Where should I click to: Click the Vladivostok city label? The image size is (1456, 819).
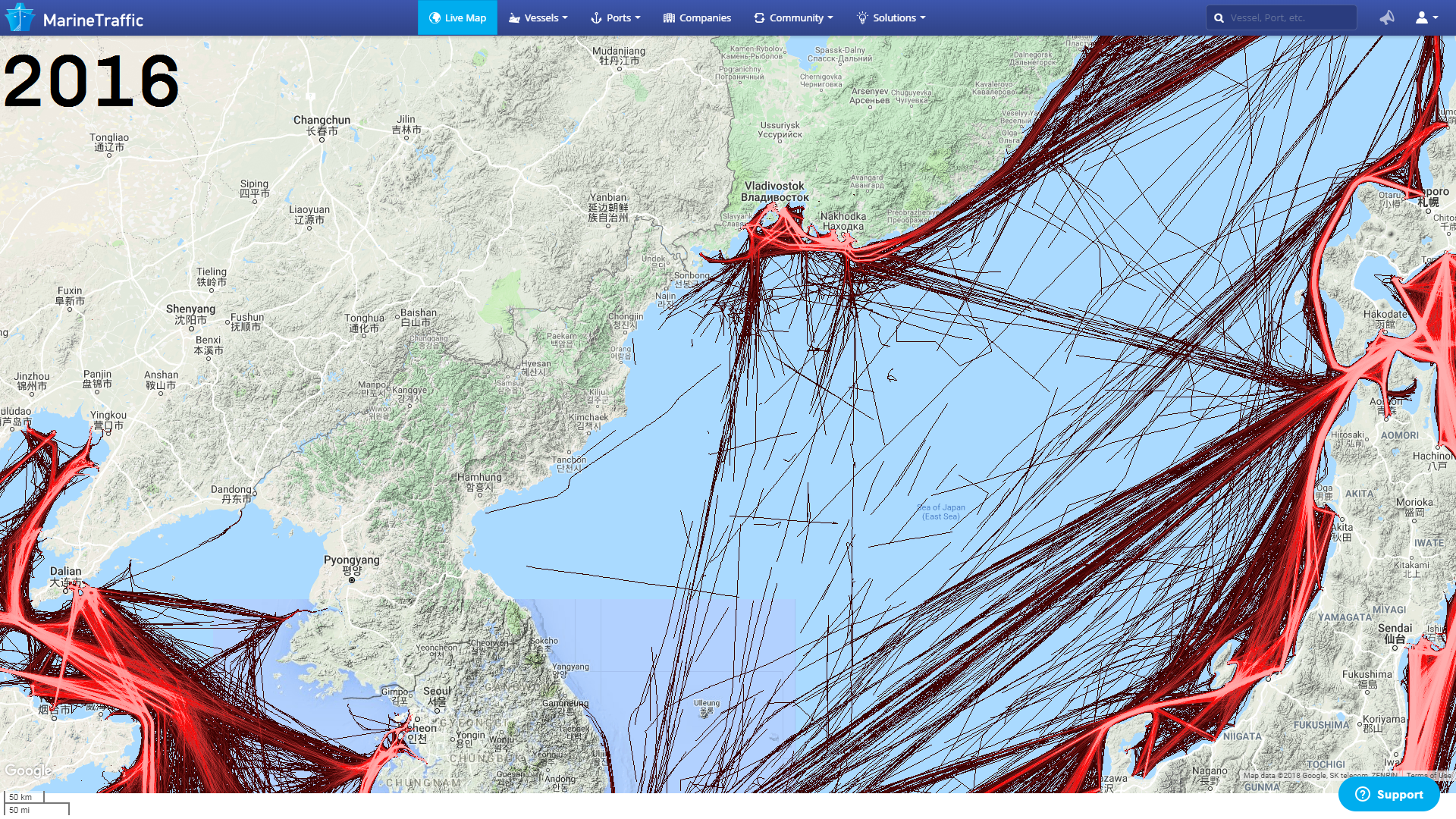(x=774, y=191)
